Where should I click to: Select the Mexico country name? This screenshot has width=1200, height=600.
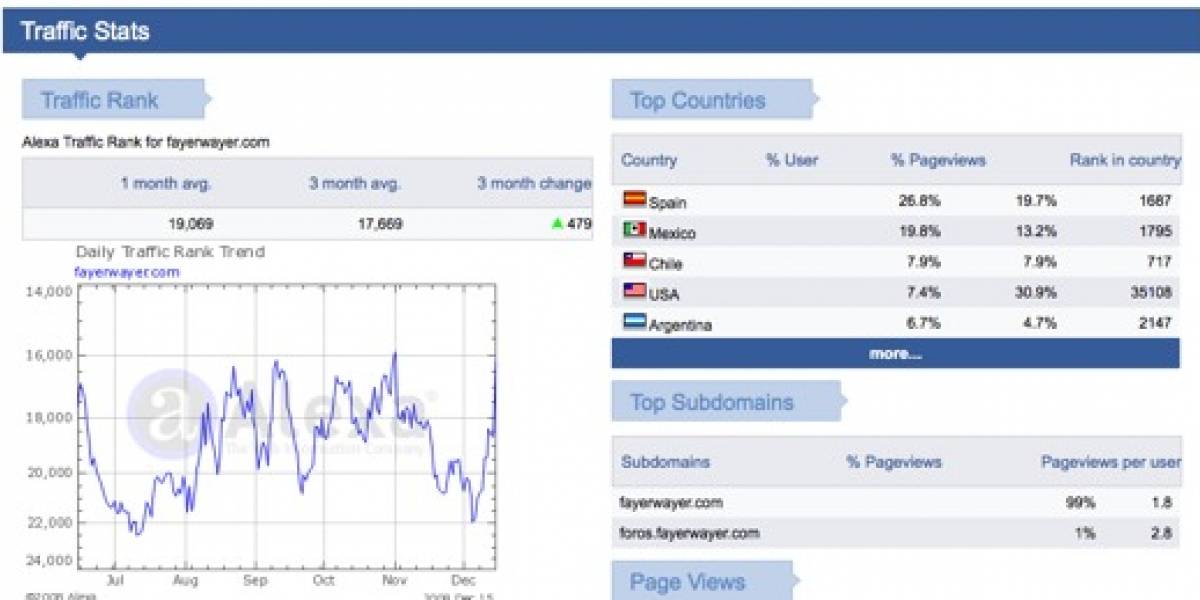pos(672,233)
